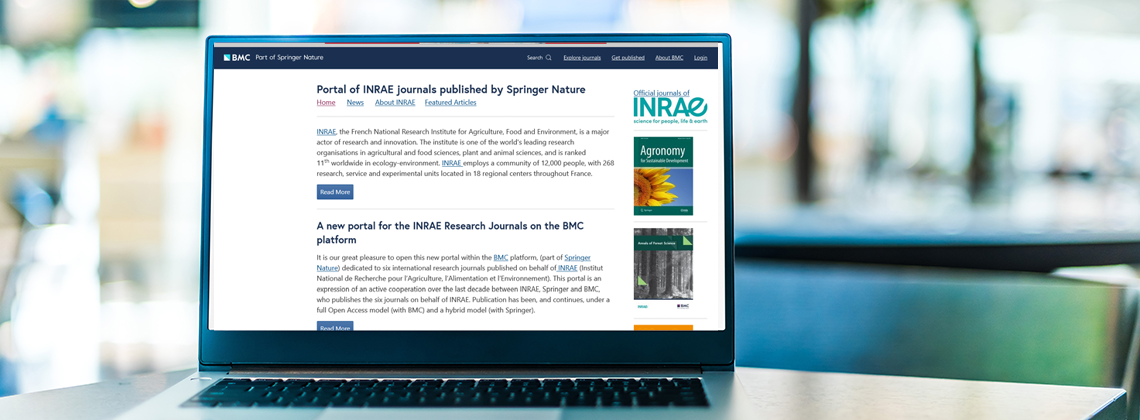This screenshot has height=420, width=1140.
Task: Click INRAE link before 'Institut National'
Action: coord(567,268)
